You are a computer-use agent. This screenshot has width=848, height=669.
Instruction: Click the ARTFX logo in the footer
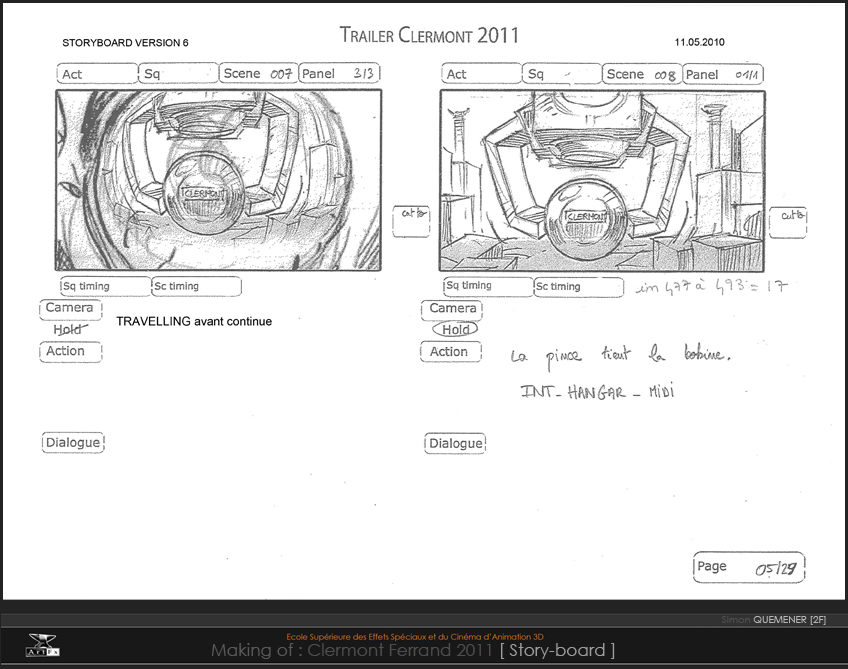point(42,643)
